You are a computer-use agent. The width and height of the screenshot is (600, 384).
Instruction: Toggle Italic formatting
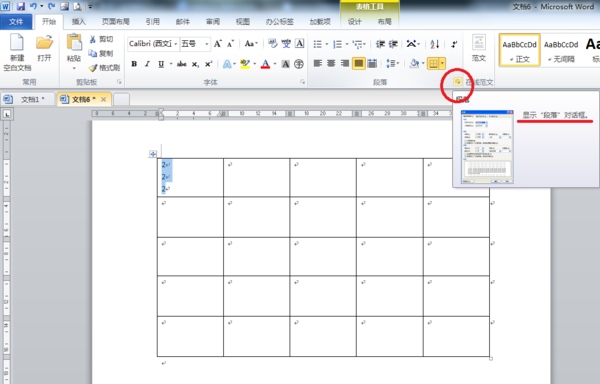147,64
